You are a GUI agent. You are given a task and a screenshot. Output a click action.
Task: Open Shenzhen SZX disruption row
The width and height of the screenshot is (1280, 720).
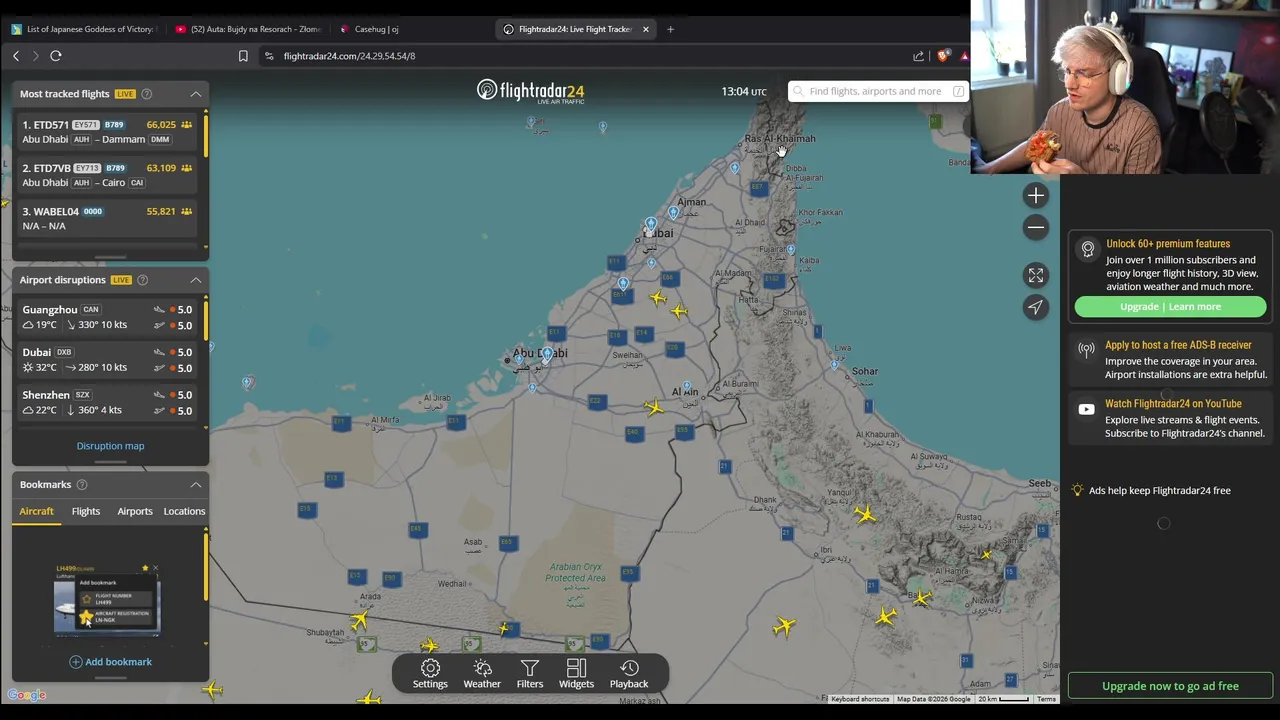click(108, 403)
